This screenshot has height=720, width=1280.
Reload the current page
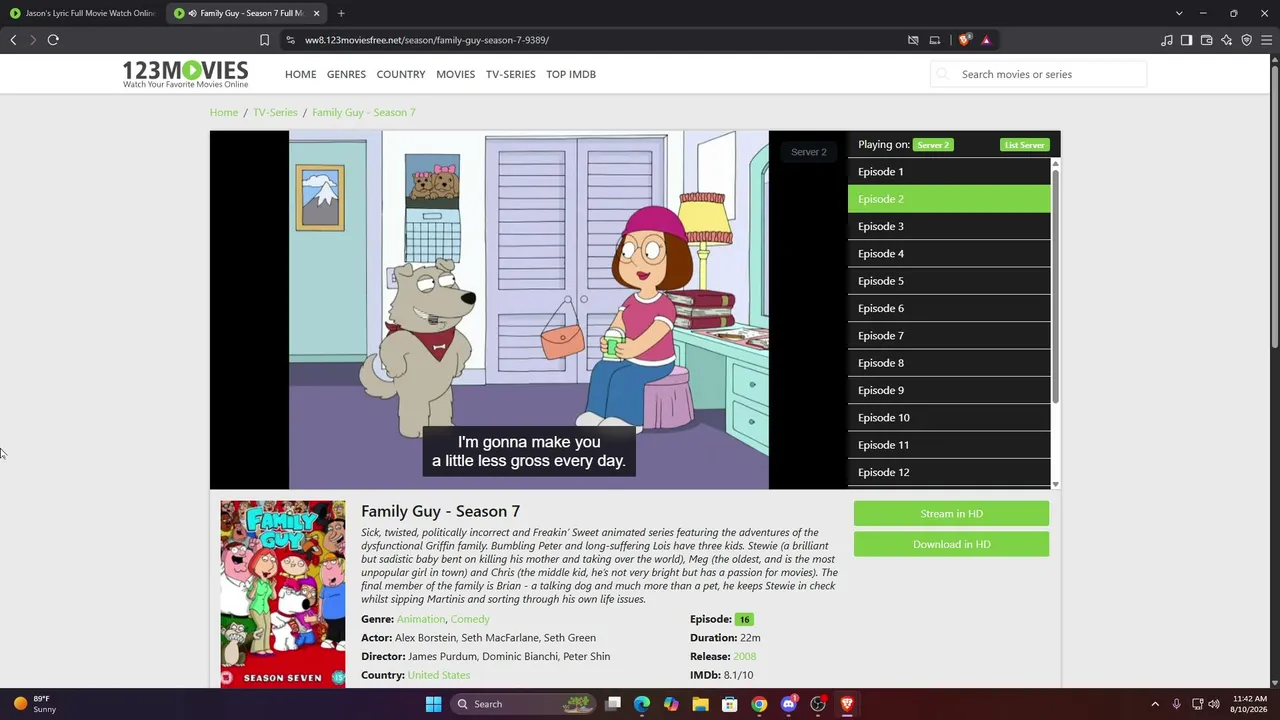point(53,40)
